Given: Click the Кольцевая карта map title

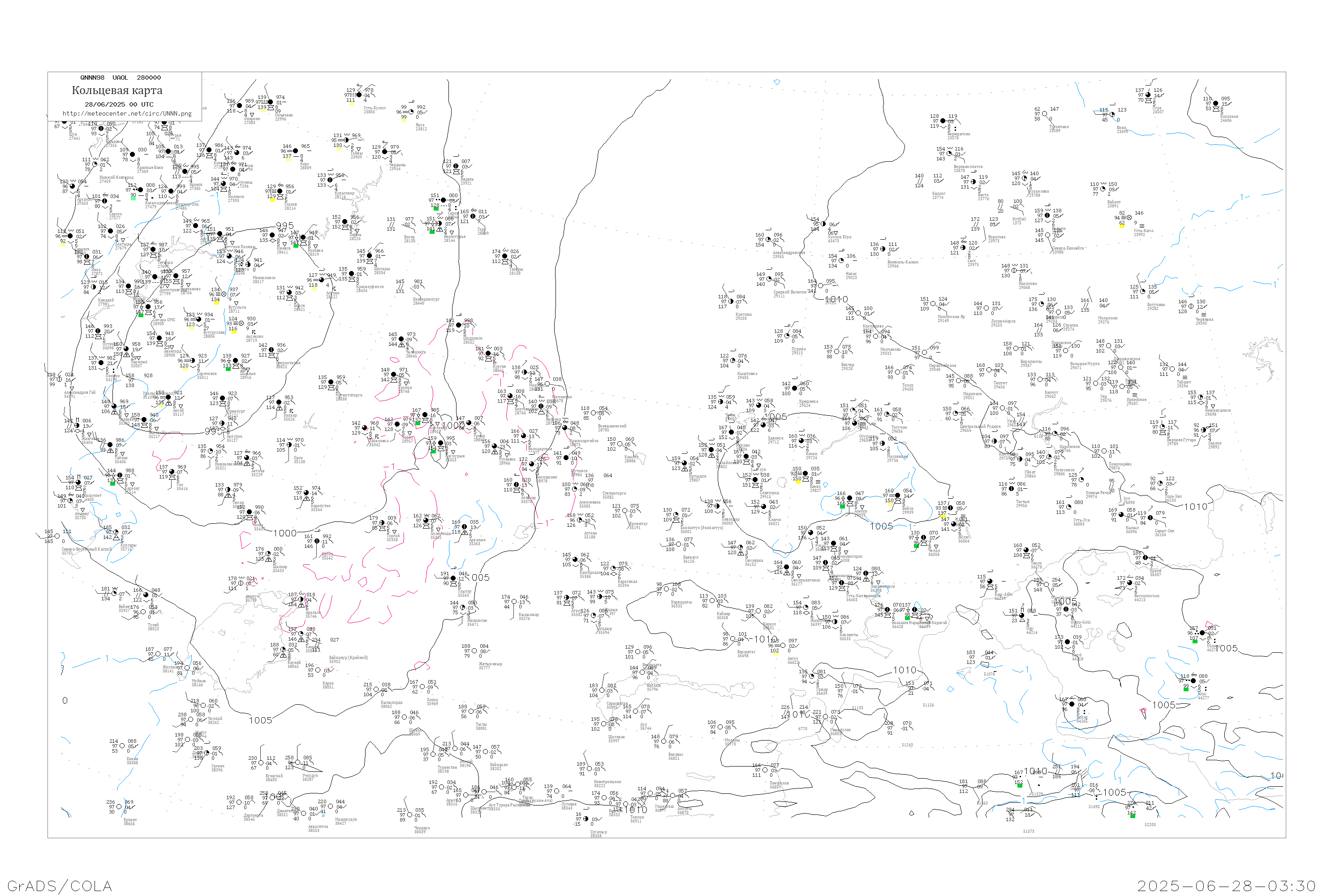Looking at the screenshot, I should point(117,90).
